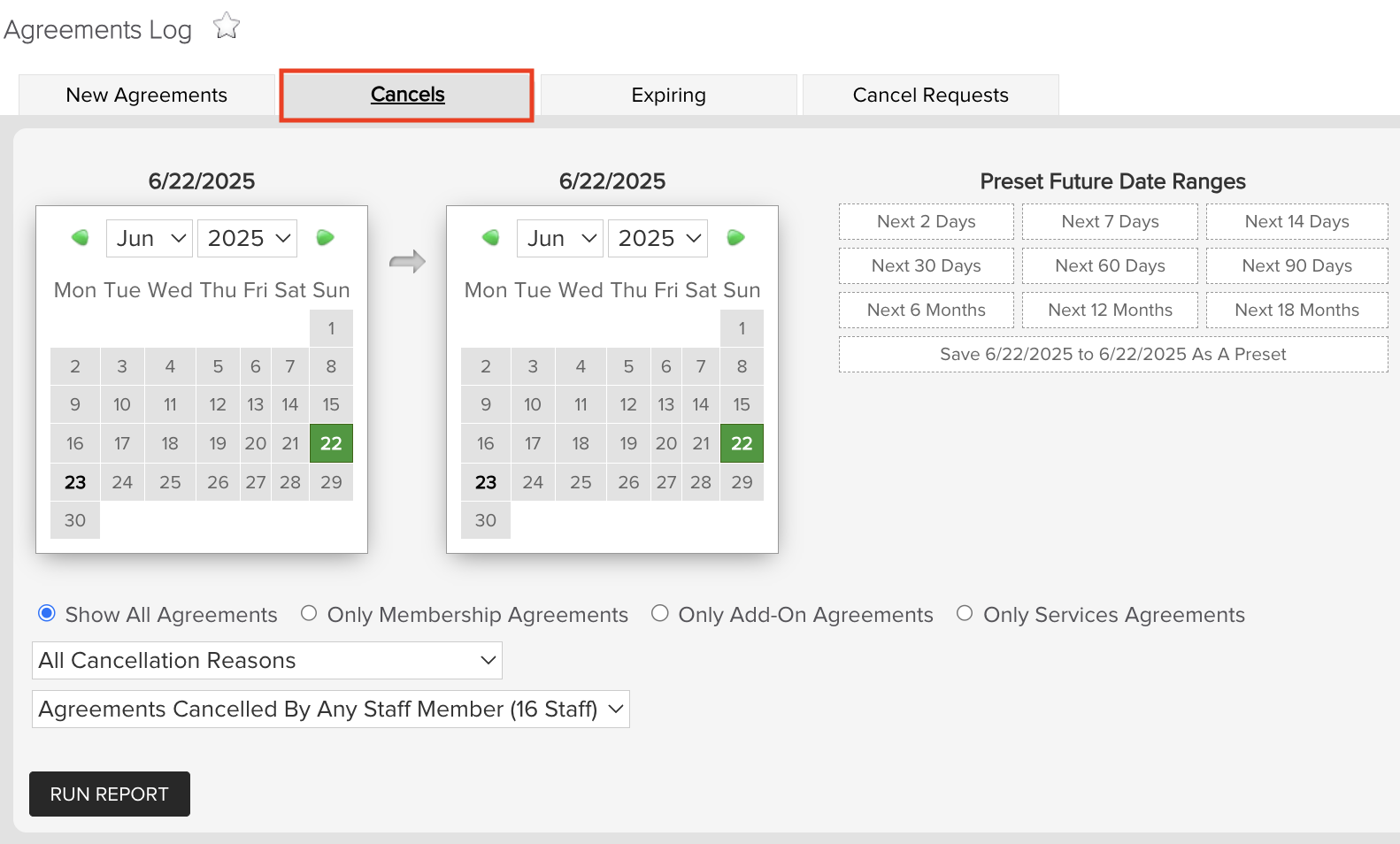Favorite the Agreements Log page with star icon
The height and width of the screenshot is (844, 1400).
point(227,27)
